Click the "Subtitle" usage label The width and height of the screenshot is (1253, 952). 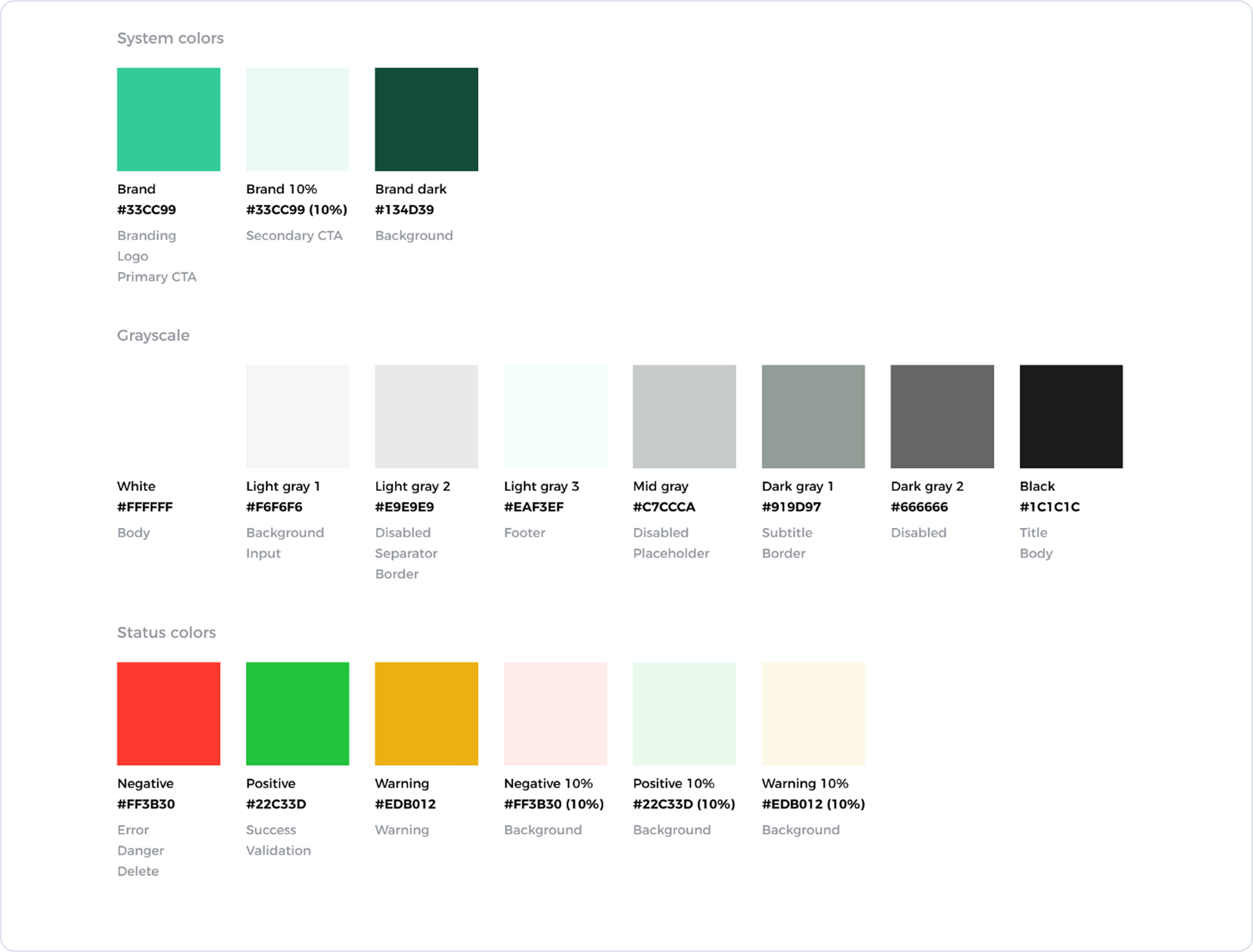pos(786,533)
